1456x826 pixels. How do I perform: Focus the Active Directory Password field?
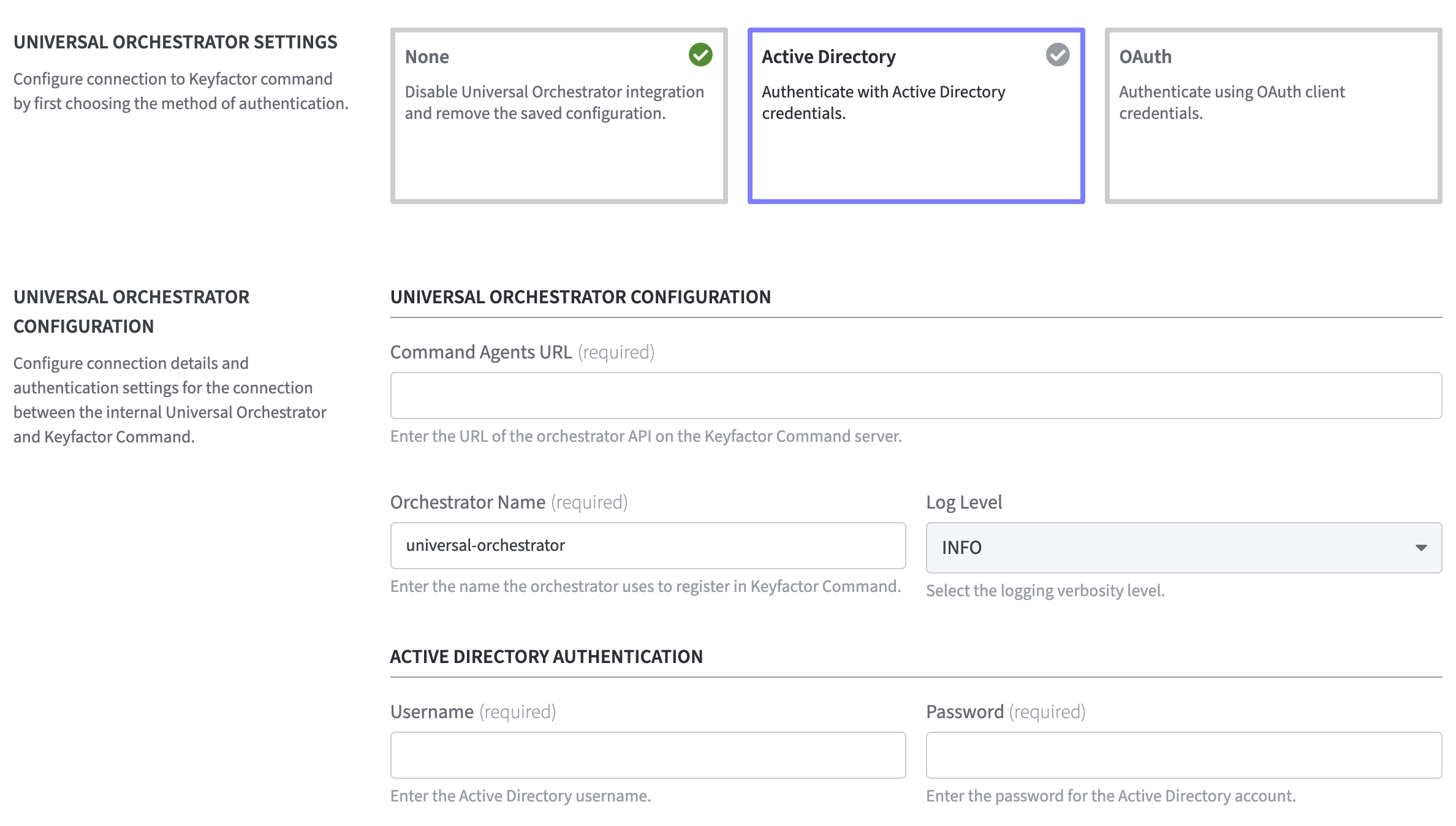pos(1184,755)
